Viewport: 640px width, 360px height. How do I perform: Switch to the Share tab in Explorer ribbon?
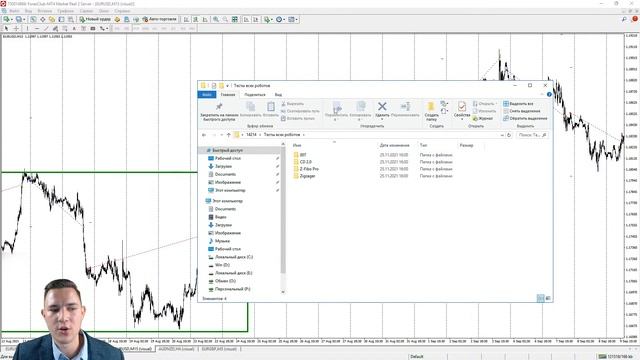tap(255, 95)
